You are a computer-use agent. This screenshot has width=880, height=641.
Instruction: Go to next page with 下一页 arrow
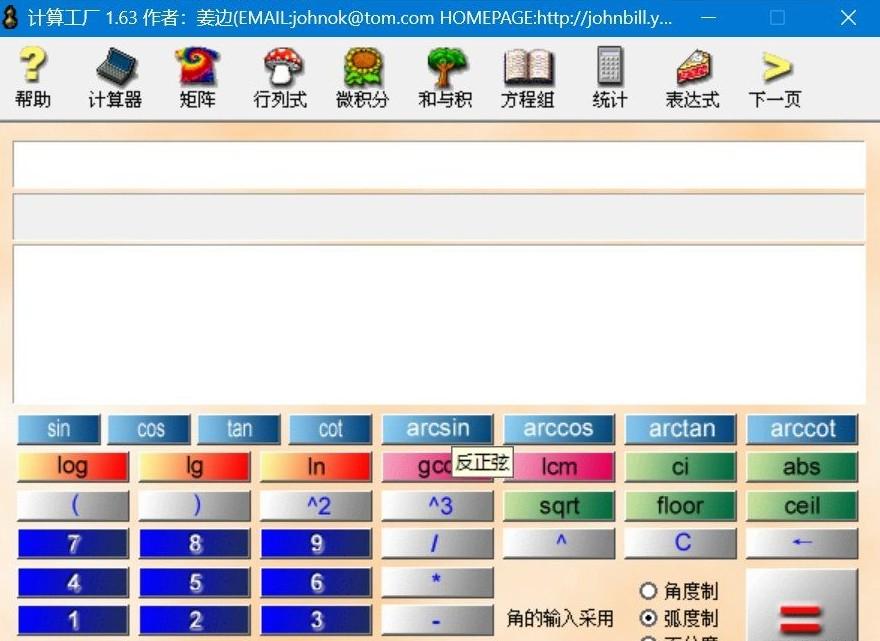coord(775,77)
